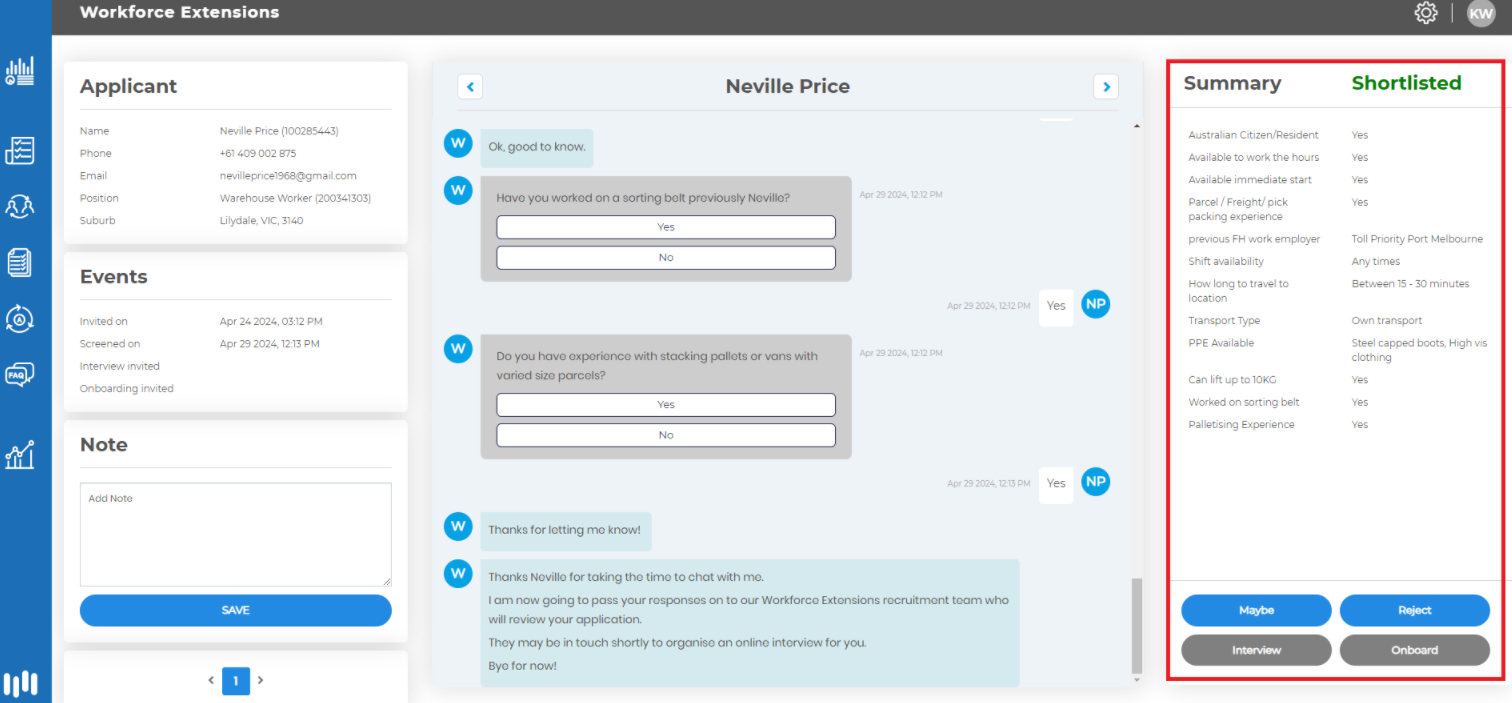Go to next applicant with right chevron
The image size is (1512, 703).
(x=1106, y=87)
